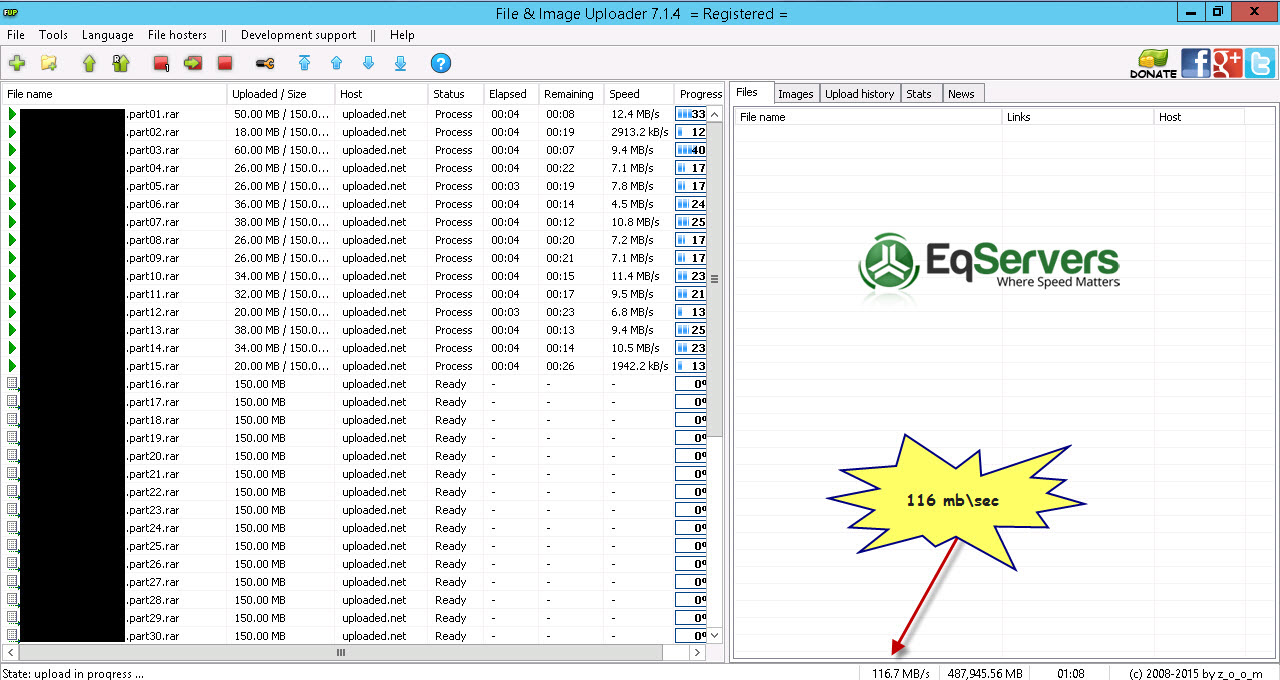Open the Tools menu

pos(53,35)
